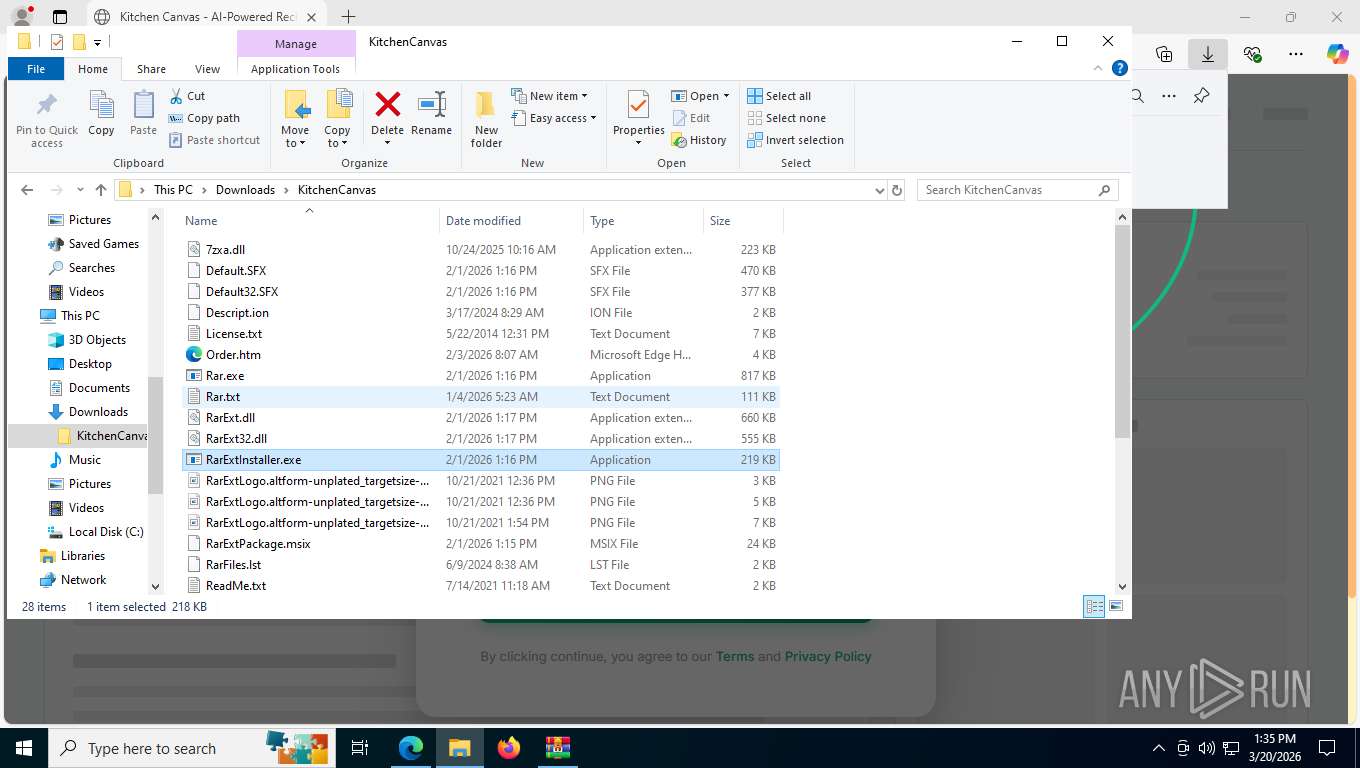The width and height of the screenshot is (1360, 768).
Task: Click the Up one level arrow
Action: (x=100, y=190)
